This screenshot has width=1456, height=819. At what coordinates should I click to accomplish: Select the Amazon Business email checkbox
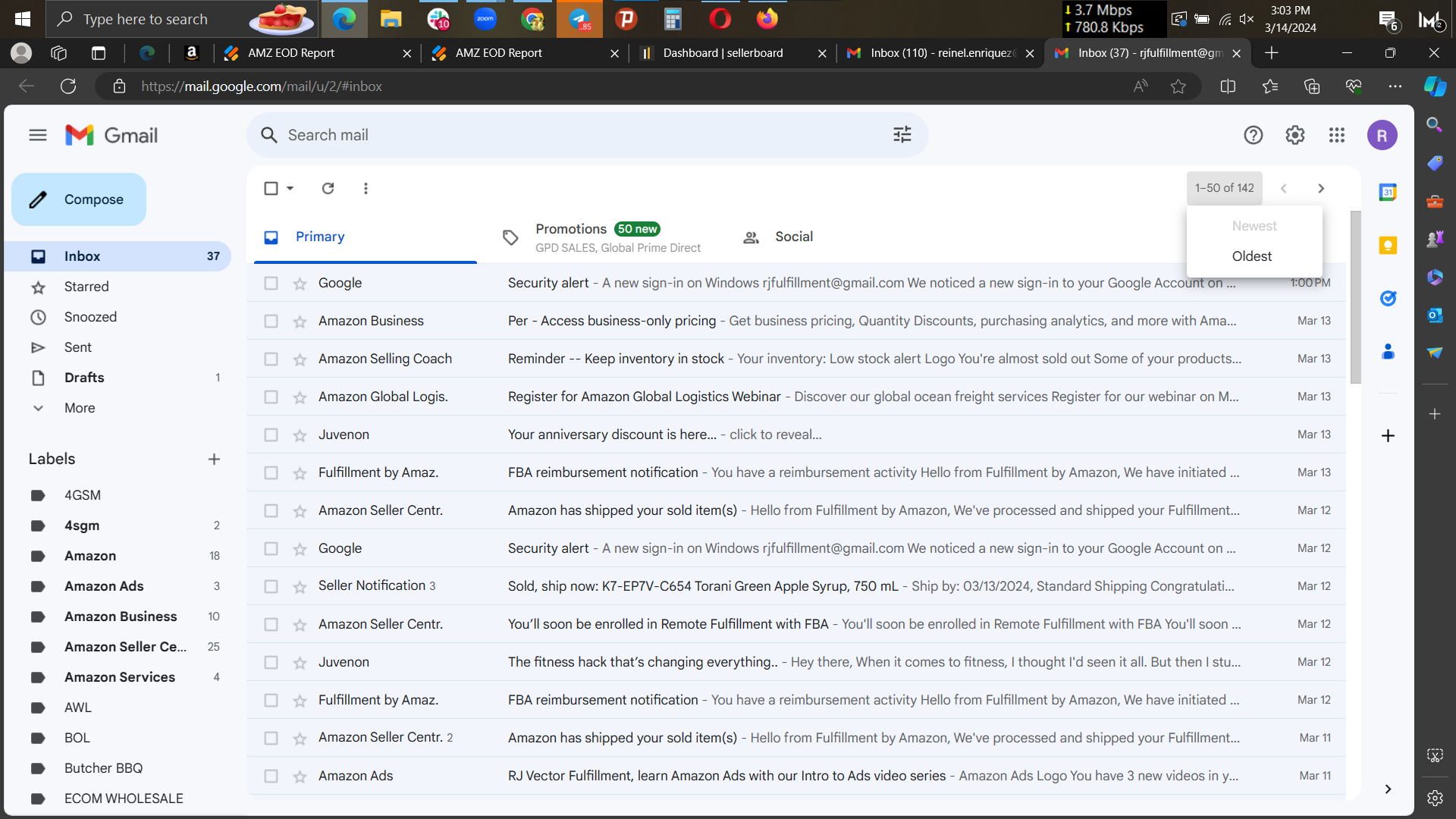coord(271,321)
